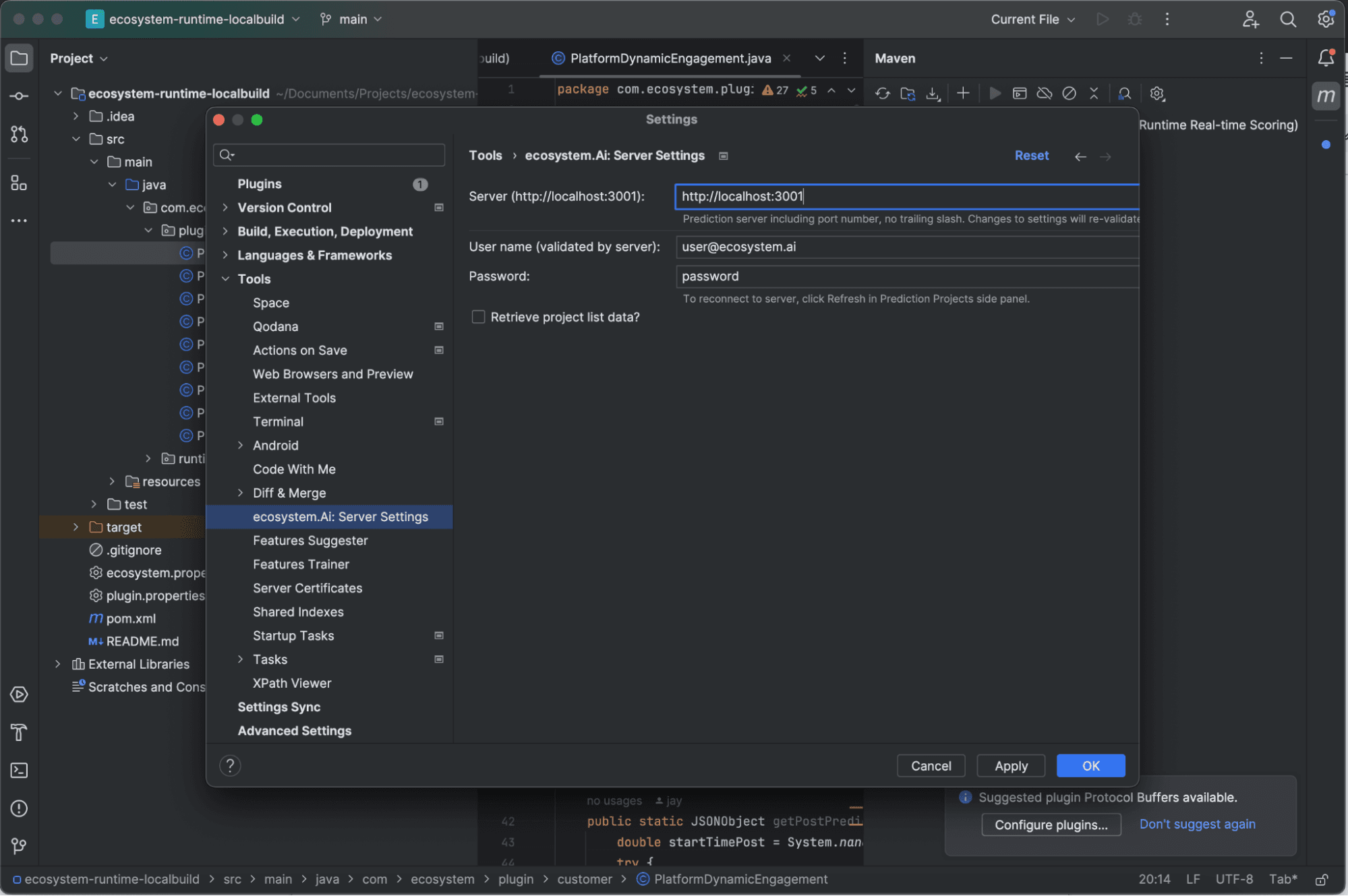
Task: Open the main branch switcher
Action: point(350,19)
